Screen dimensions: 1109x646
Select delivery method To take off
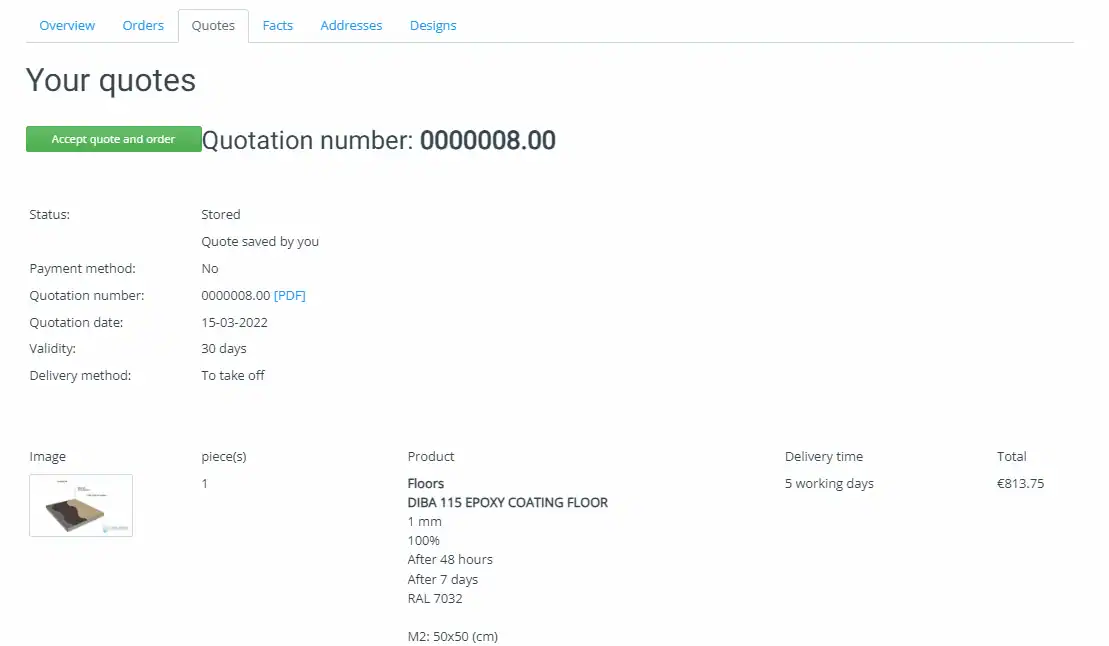point(233,375)
